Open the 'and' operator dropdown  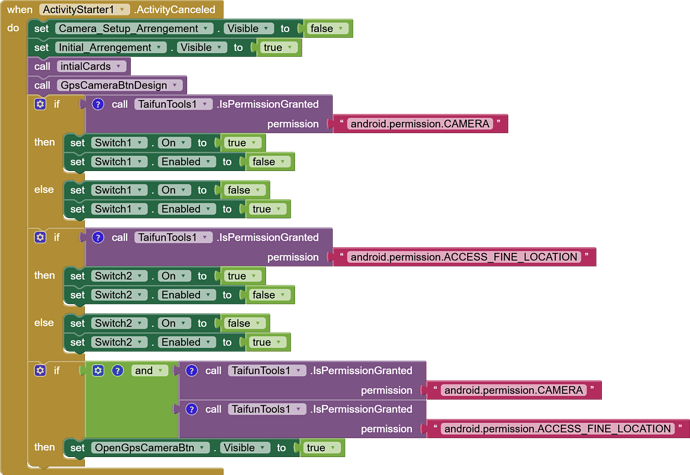pos(150,371)
